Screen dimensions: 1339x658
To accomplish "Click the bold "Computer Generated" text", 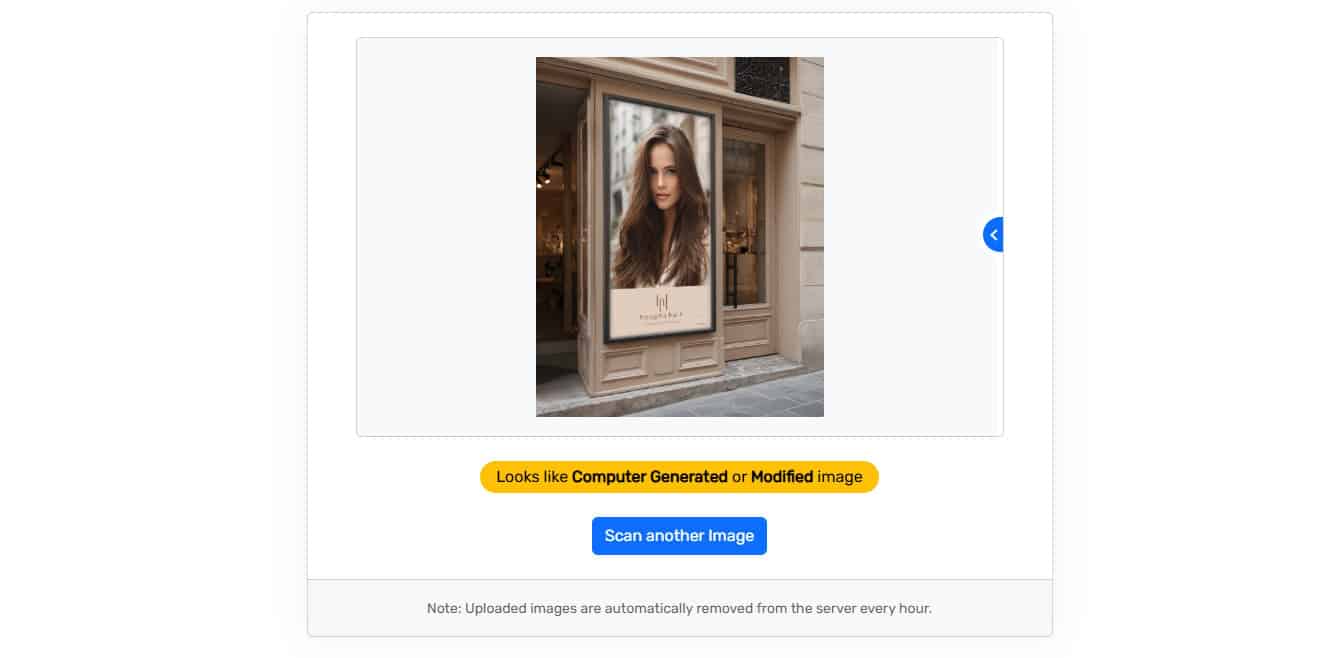I will [649, 477].
